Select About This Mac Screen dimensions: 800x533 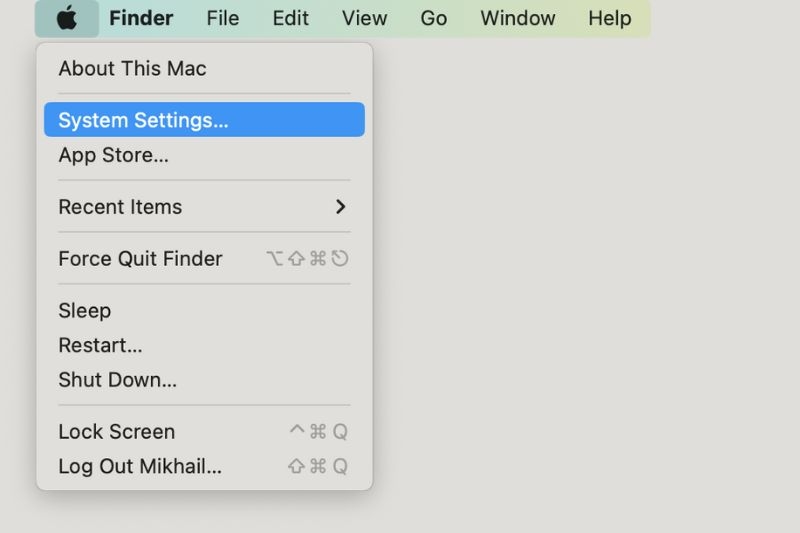(132, 69)
